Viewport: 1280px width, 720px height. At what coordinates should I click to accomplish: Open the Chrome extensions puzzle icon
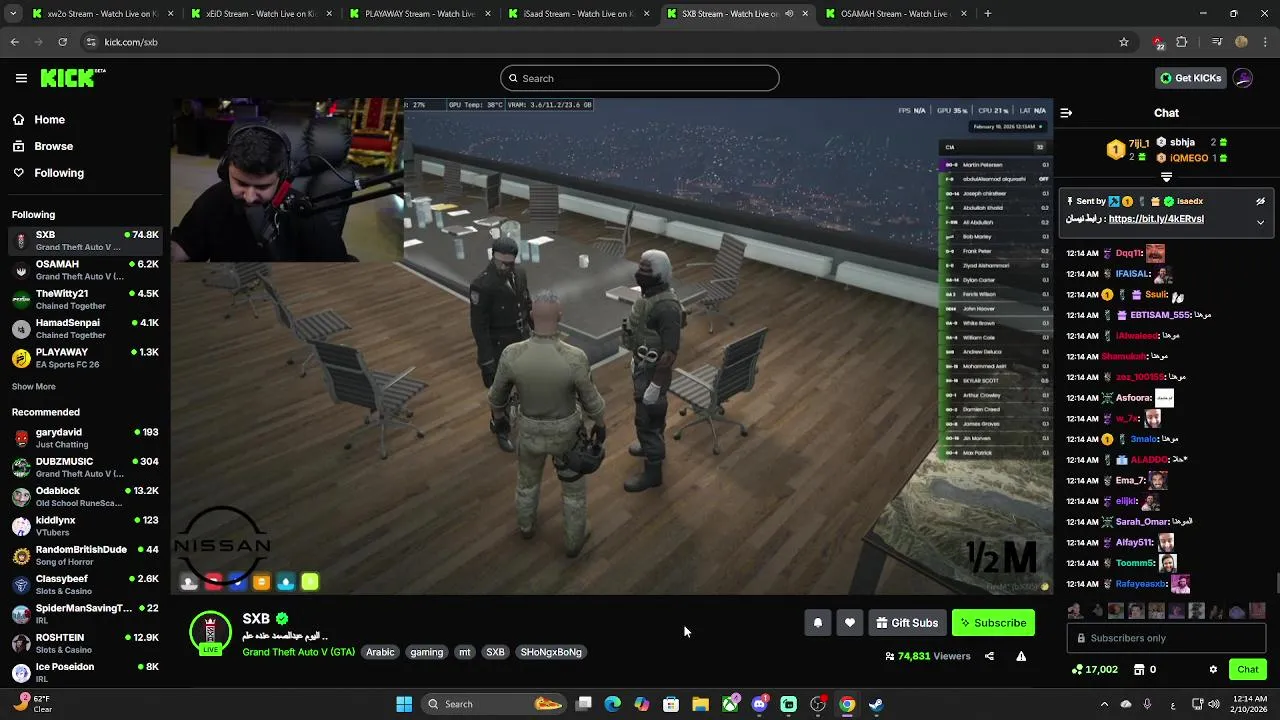pos(1182,42)
